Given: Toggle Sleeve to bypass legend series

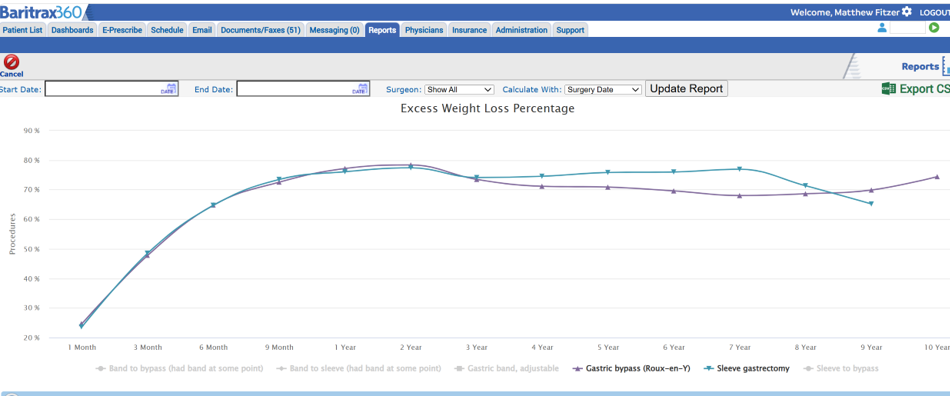Looking at the screenshot, I should click(840, 368).
